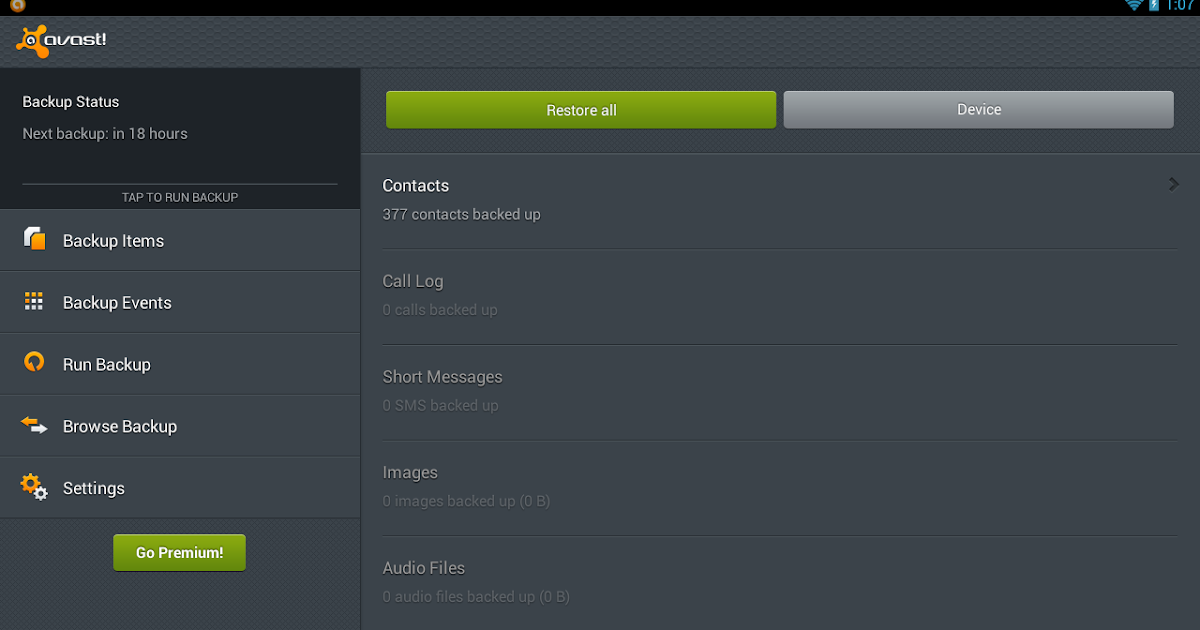Click the Browse Backup arrows icon
The image size is (1200, 630).
(x=33, y=425)
